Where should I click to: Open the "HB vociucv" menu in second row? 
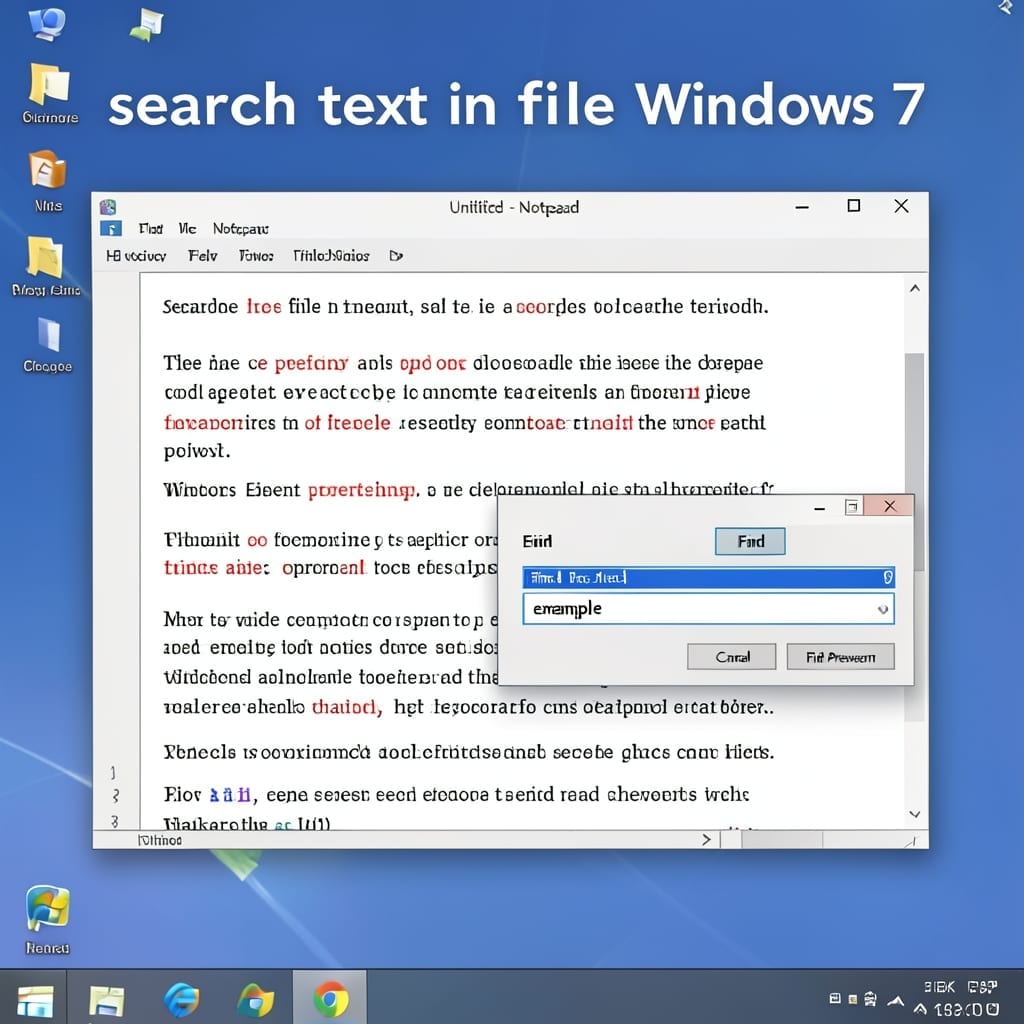point(136,256)
